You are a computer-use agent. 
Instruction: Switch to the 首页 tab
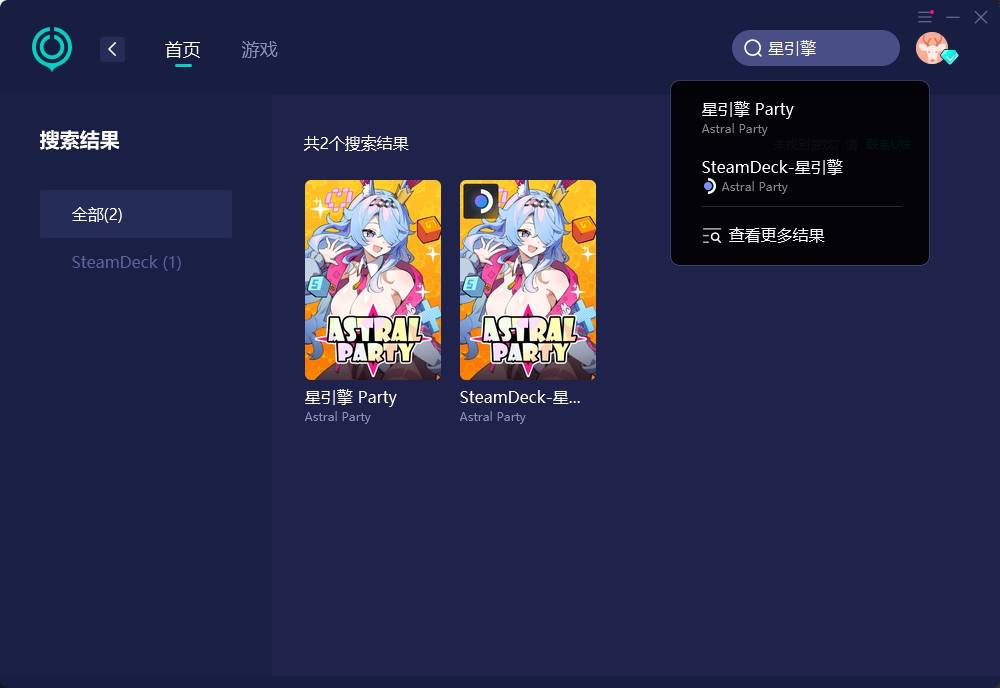182,50
